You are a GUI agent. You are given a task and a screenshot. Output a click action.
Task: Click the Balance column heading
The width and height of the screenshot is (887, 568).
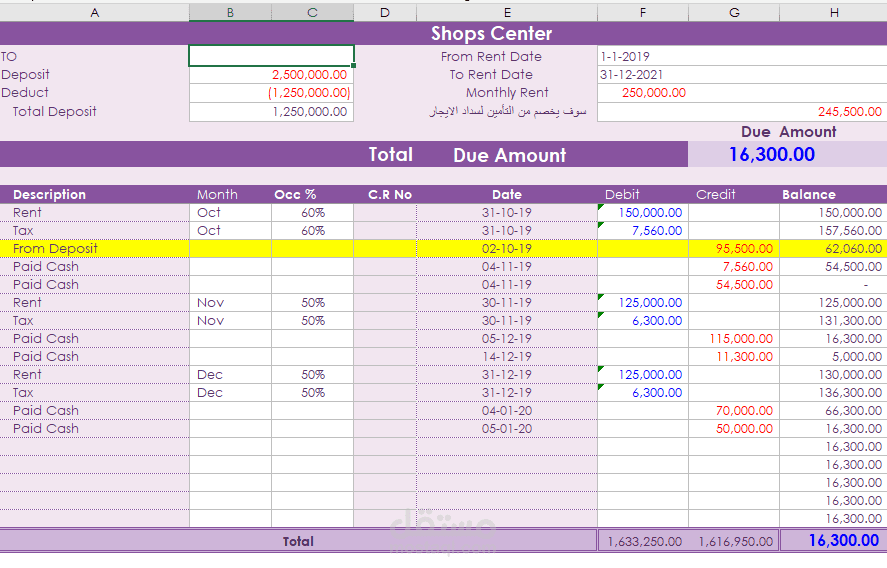pyautogui.click(x=808, y=195)
